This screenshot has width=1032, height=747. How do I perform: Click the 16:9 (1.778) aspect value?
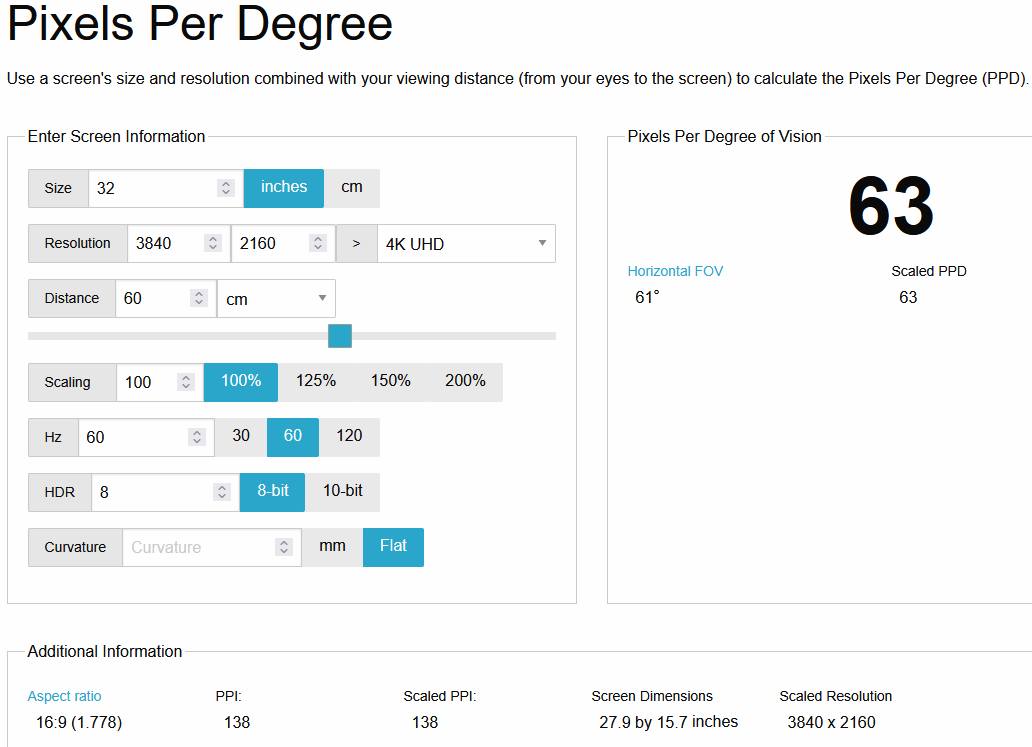(x=79, y=723)
